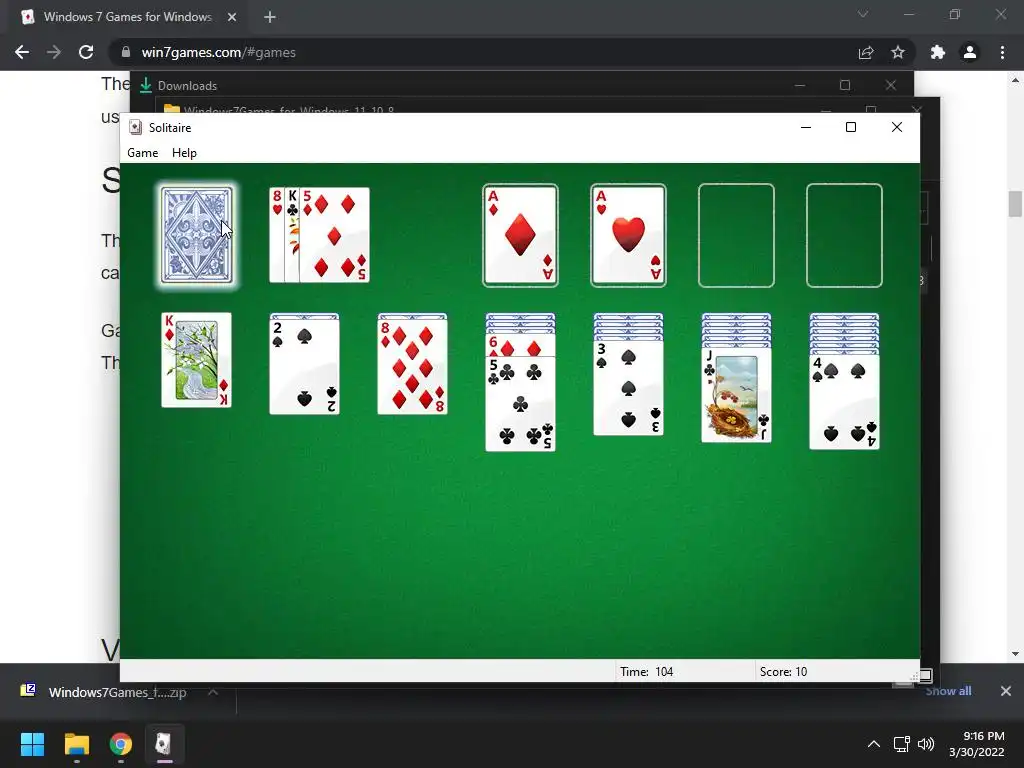This screenshot has height=768, width=1024.
Task: Select the 6 of diamonds card
Action: point(520,345)
